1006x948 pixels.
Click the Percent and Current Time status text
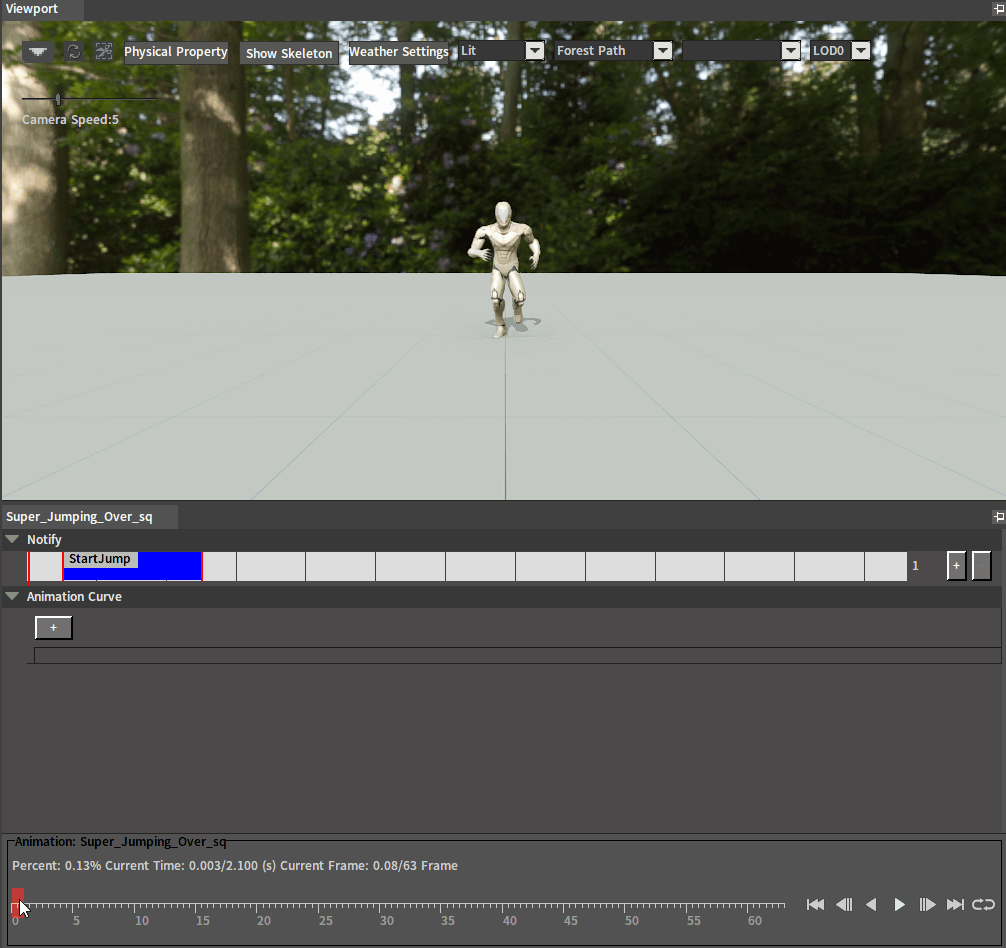point(235,866)
